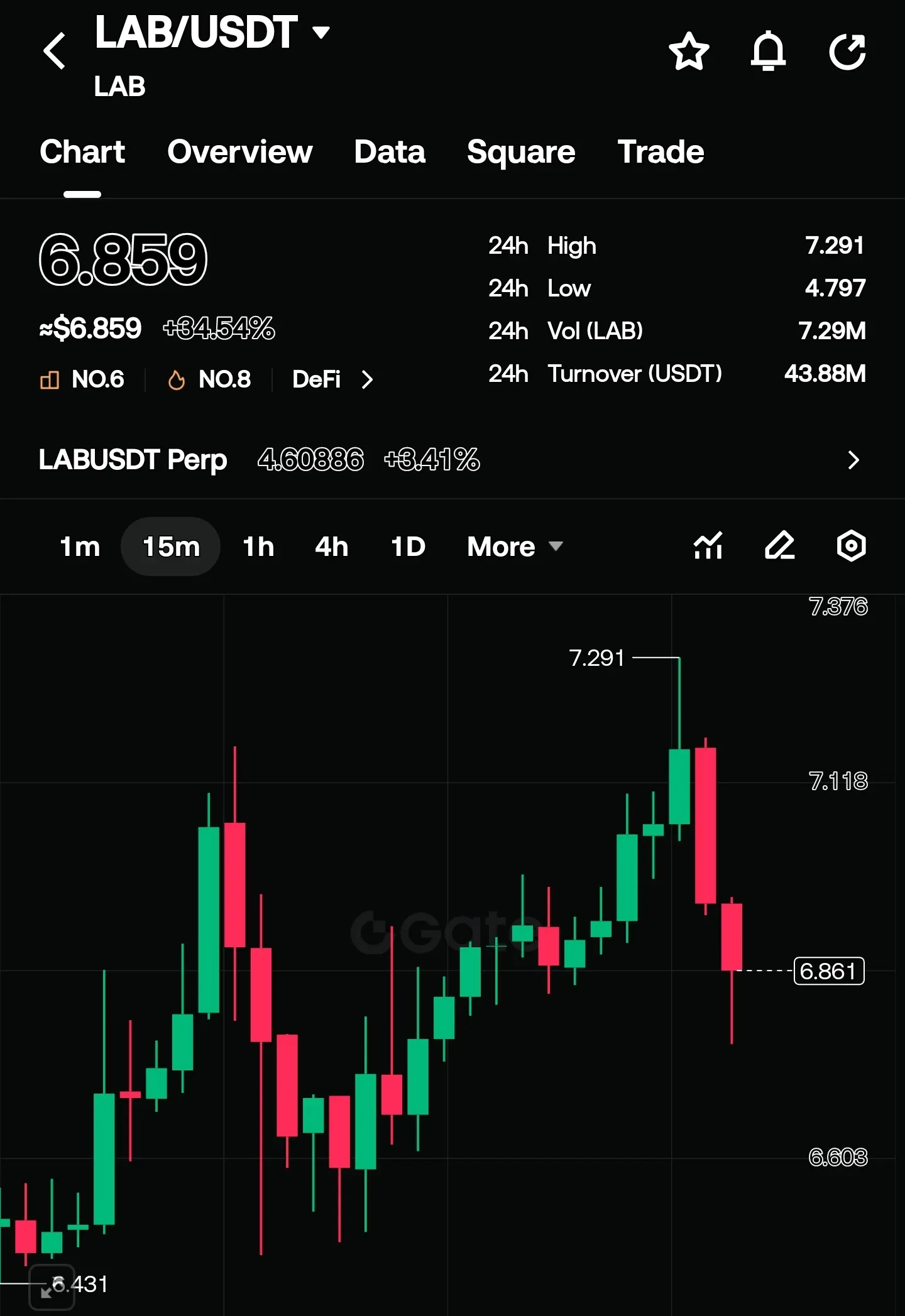The image size is (905, 1316).
Task: Tap the ≈$6.859 dollar price
Action: click(90, 329)
